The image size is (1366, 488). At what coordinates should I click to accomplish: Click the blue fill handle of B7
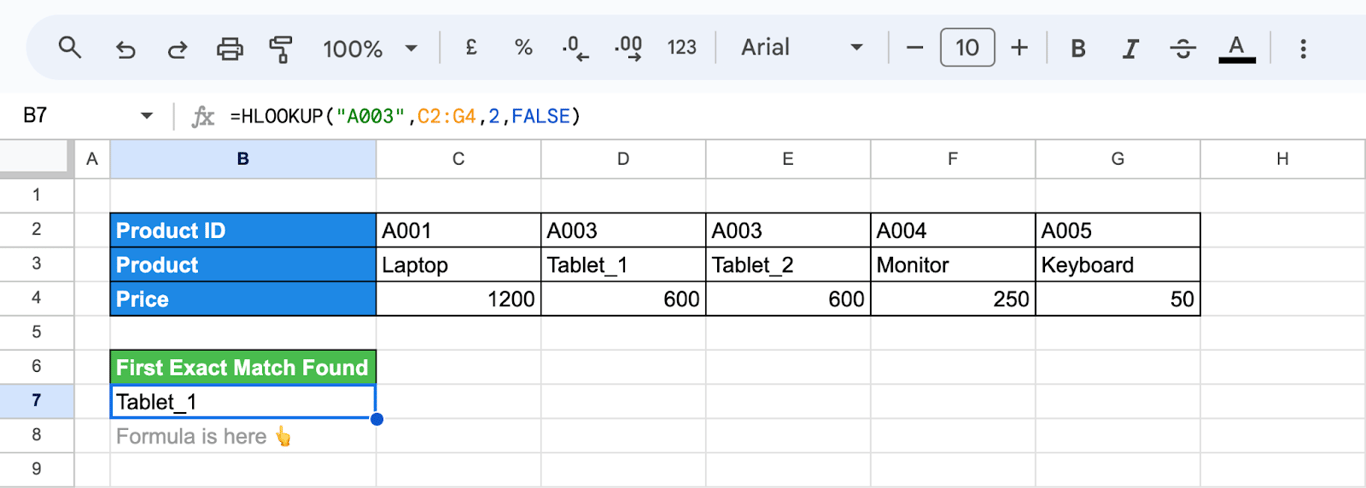point(376,418)
